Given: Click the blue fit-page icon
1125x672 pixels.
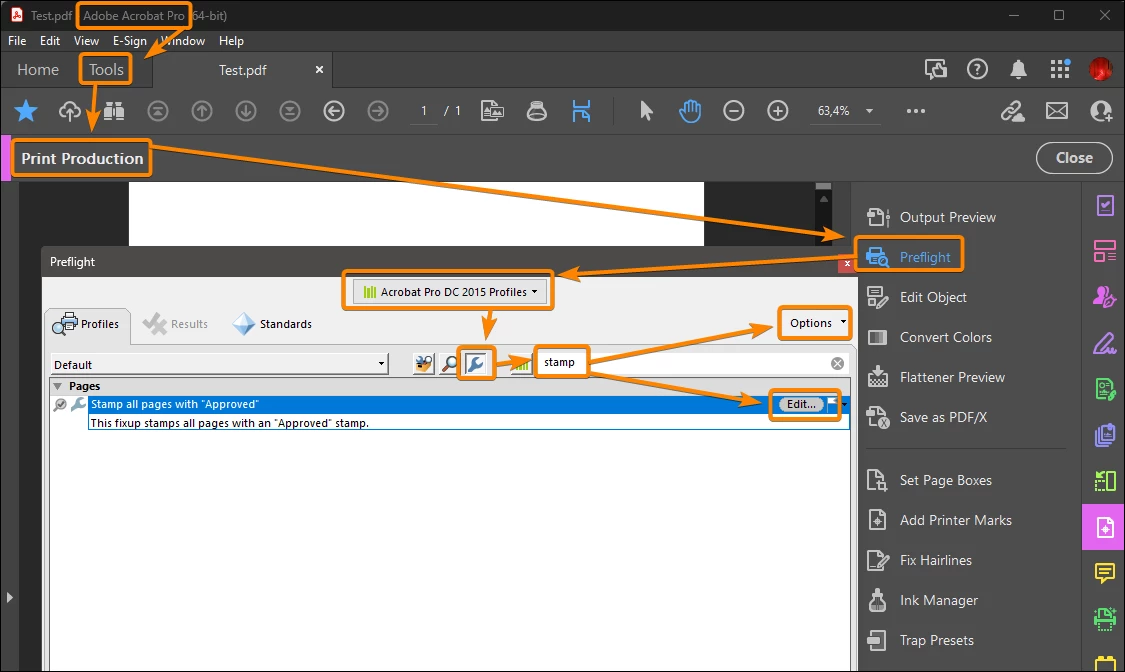Looking at the screenshot, I should click(x=581, y=111).
